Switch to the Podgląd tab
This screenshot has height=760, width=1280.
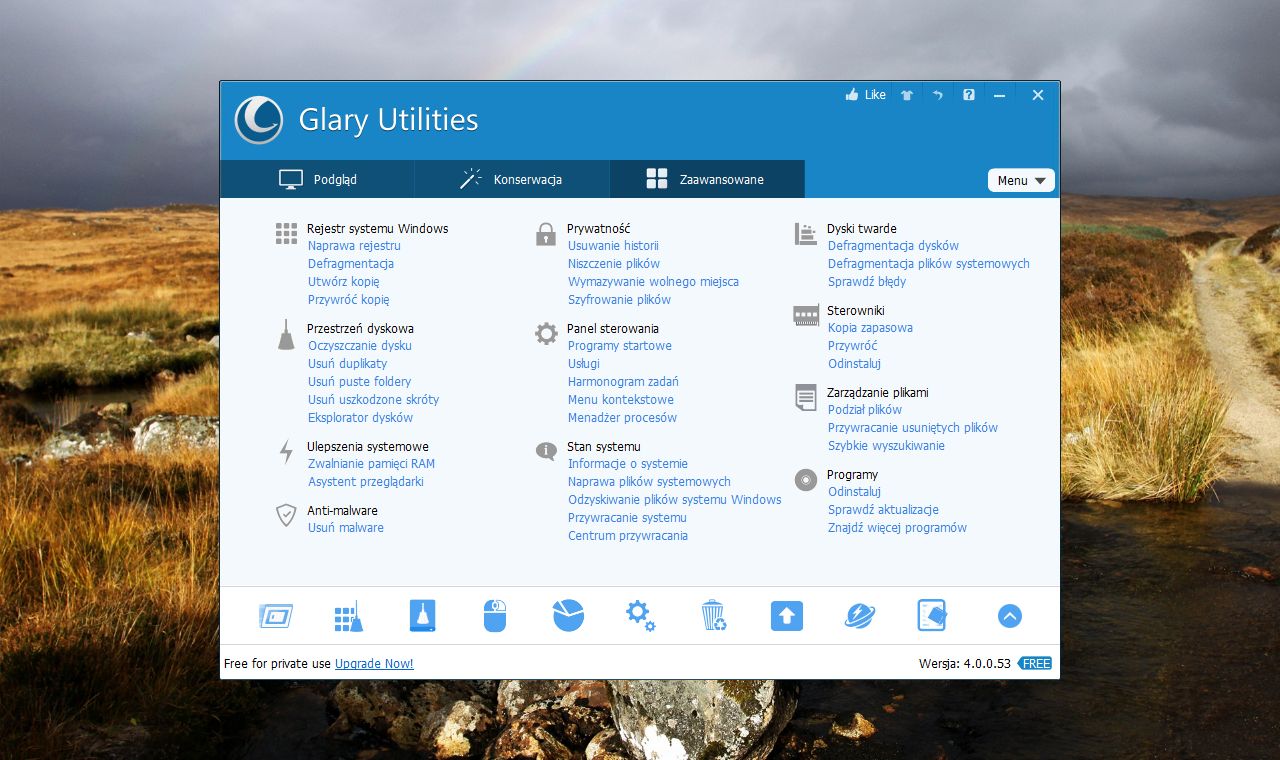pyautogui.click(x=317, y=179)
